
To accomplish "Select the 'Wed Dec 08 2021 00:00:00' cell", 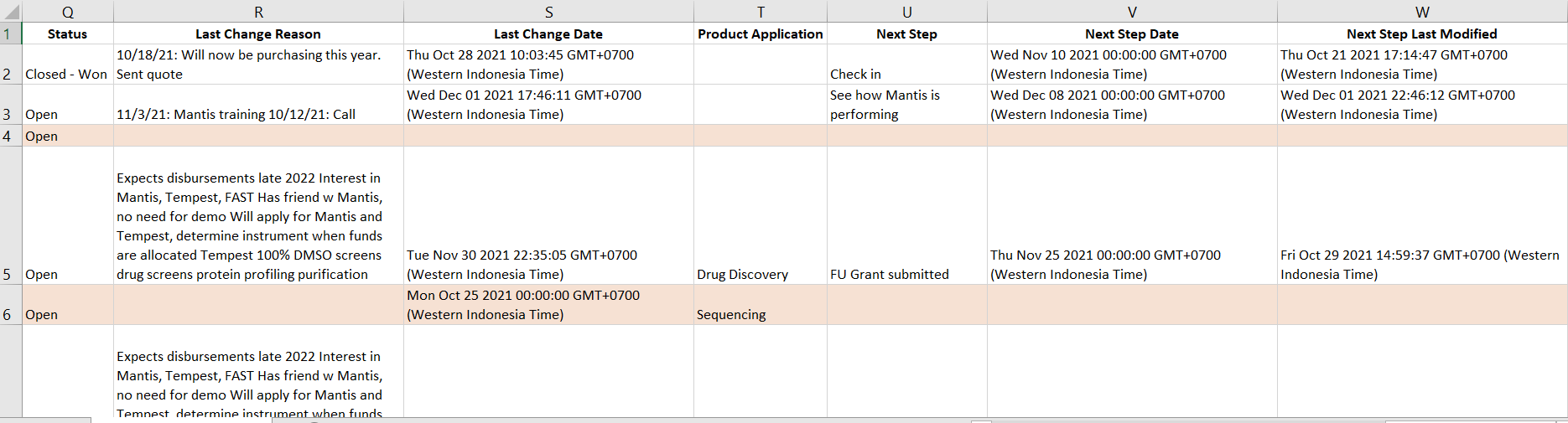I will (1132, 105).
